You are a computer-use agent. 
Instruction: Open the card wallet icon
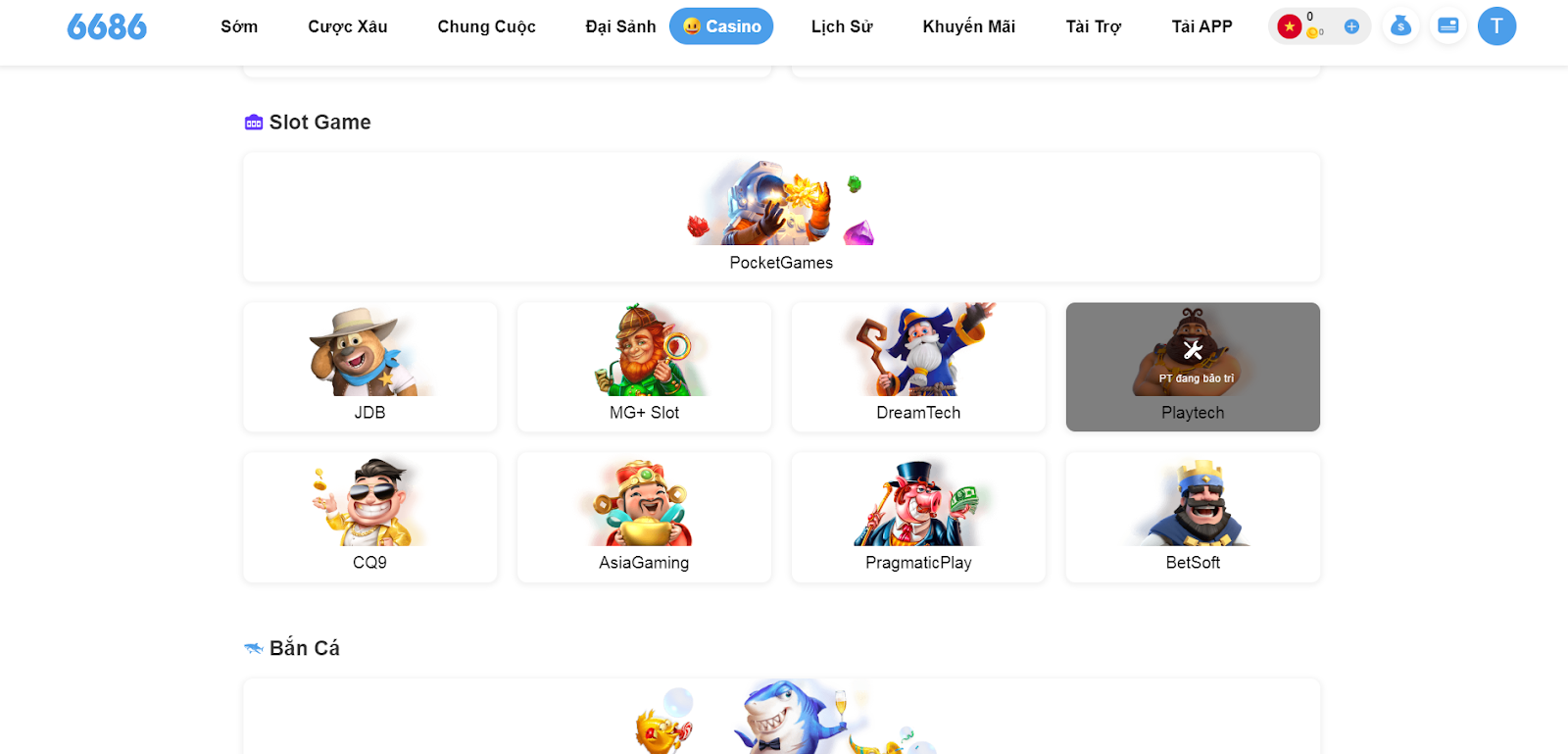[x=1447, y=26]
